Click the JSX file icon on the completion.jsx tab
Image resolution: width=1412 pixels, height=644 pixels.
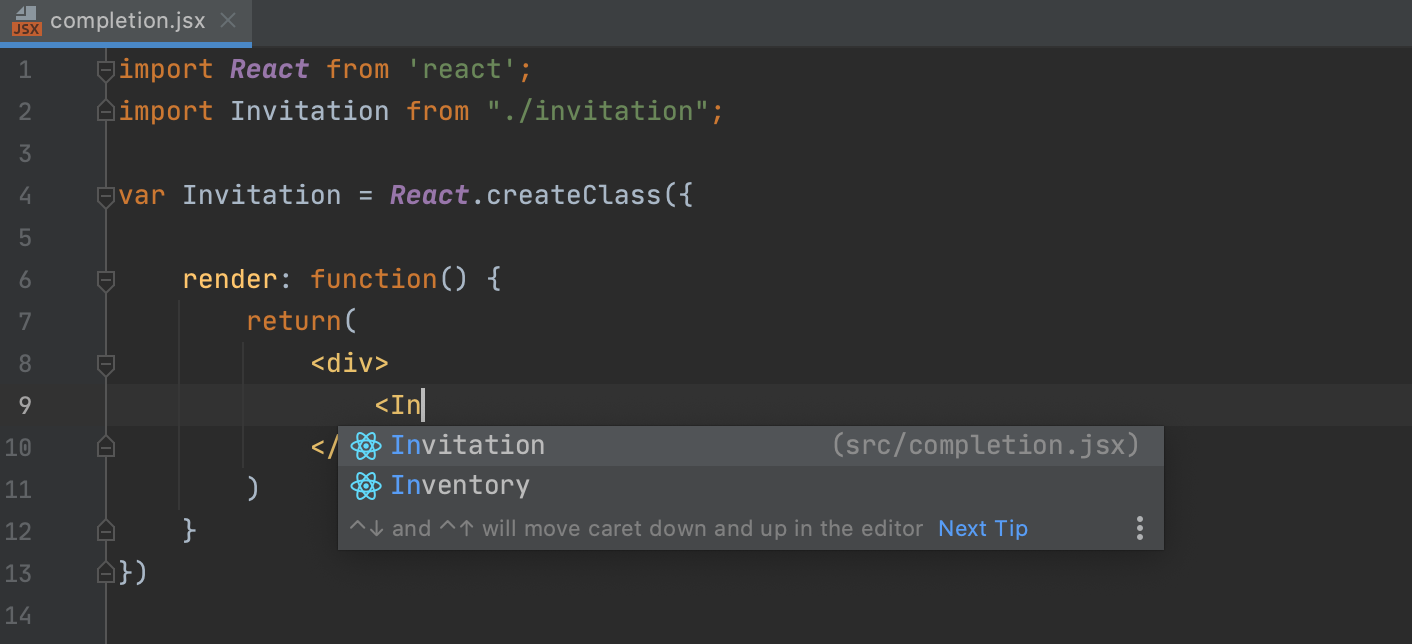(26, 19)
